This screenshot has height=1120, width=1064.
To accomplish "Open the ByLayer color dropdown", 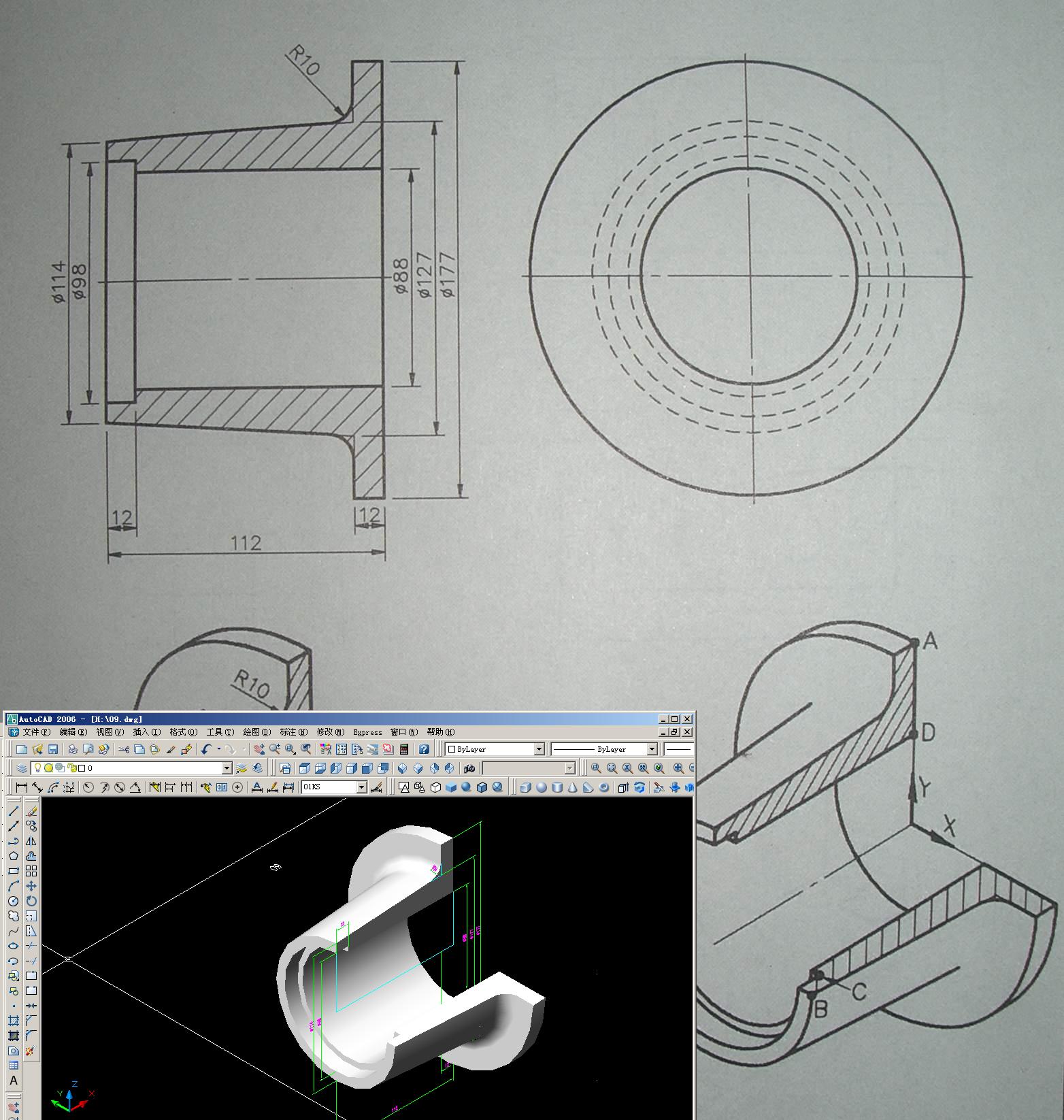I will click(x=539, y=749).
